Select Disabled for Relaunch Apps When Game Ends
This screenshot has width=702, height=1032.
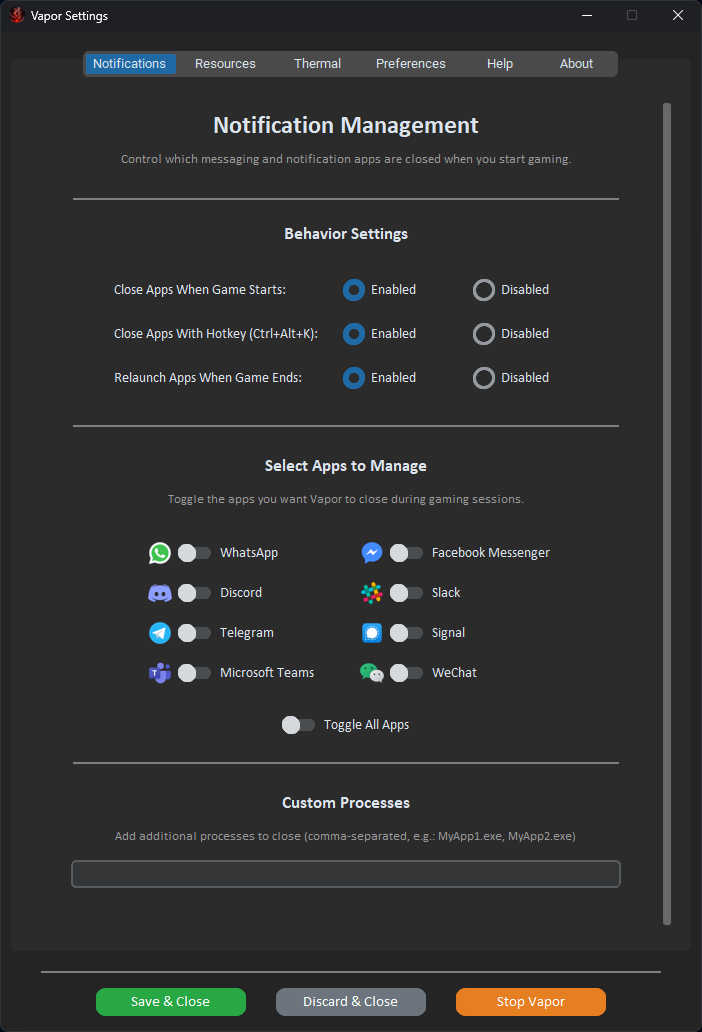(483, 377)
